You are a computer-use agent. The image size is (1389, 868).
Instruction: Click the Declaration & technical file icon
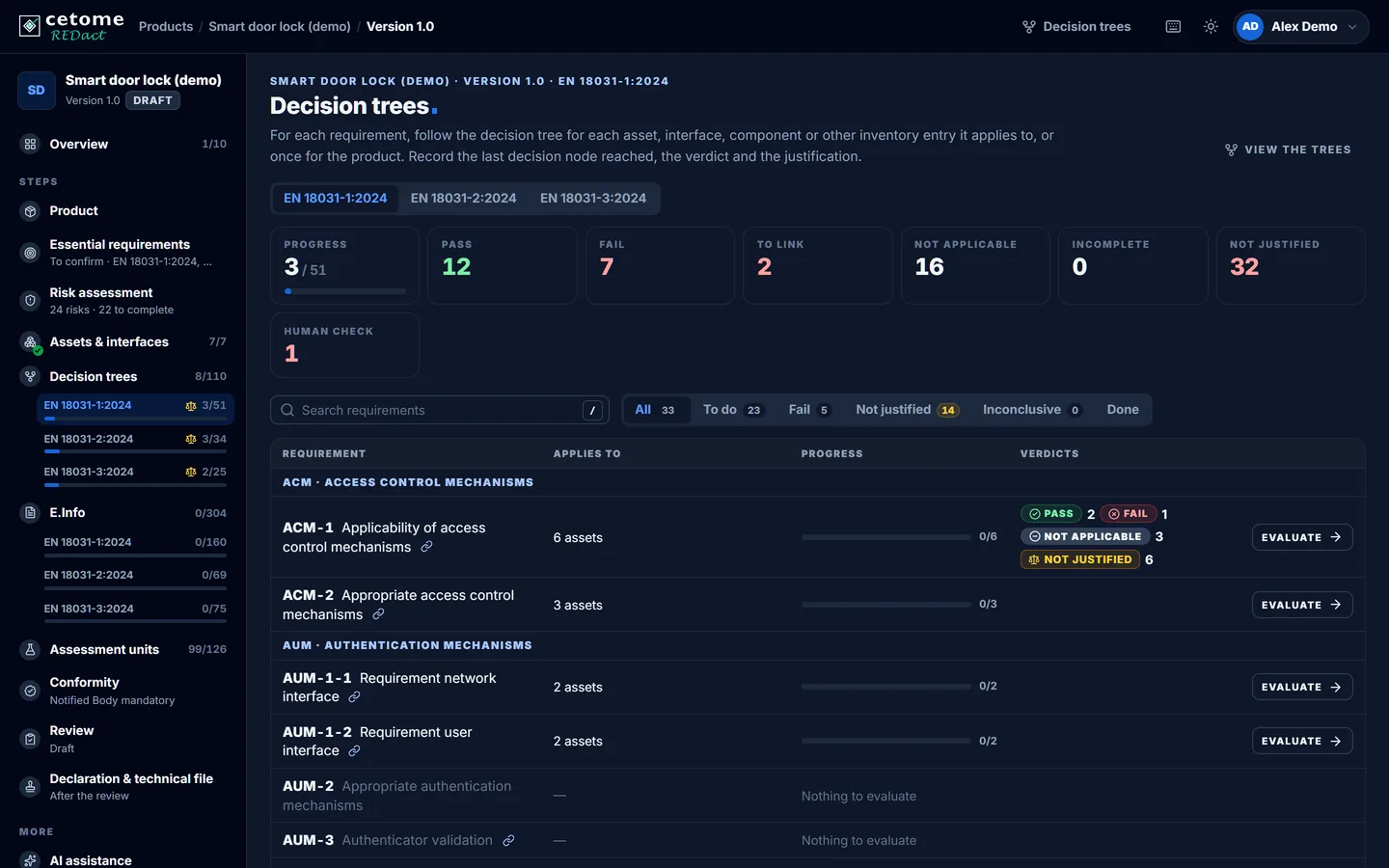click(30, 787)
